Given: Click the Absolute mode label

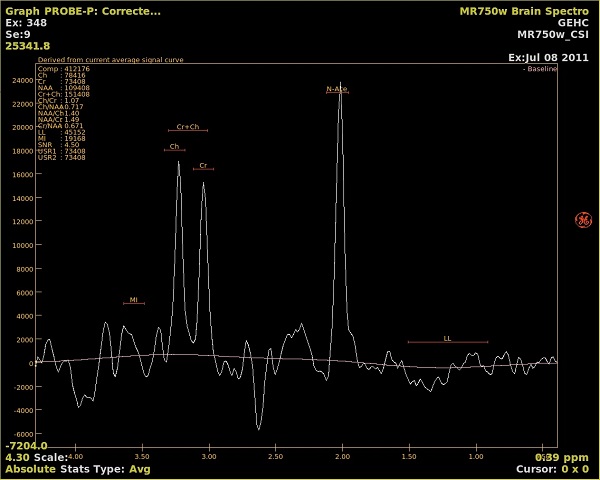Looking at the screenshot, I should 30,468.
